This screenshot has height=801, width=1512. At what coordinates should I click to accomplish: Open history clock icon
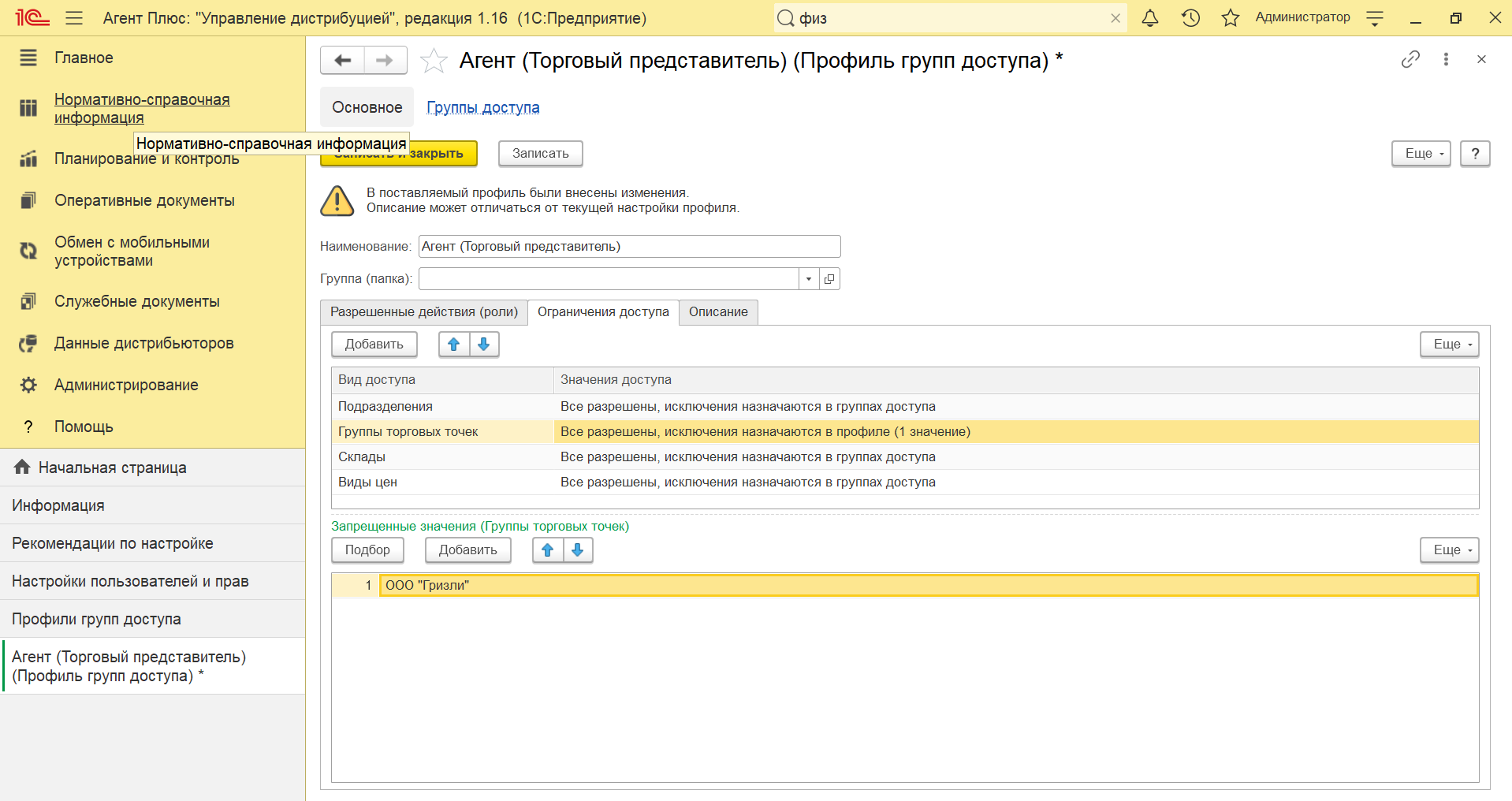click(1190, 17)
